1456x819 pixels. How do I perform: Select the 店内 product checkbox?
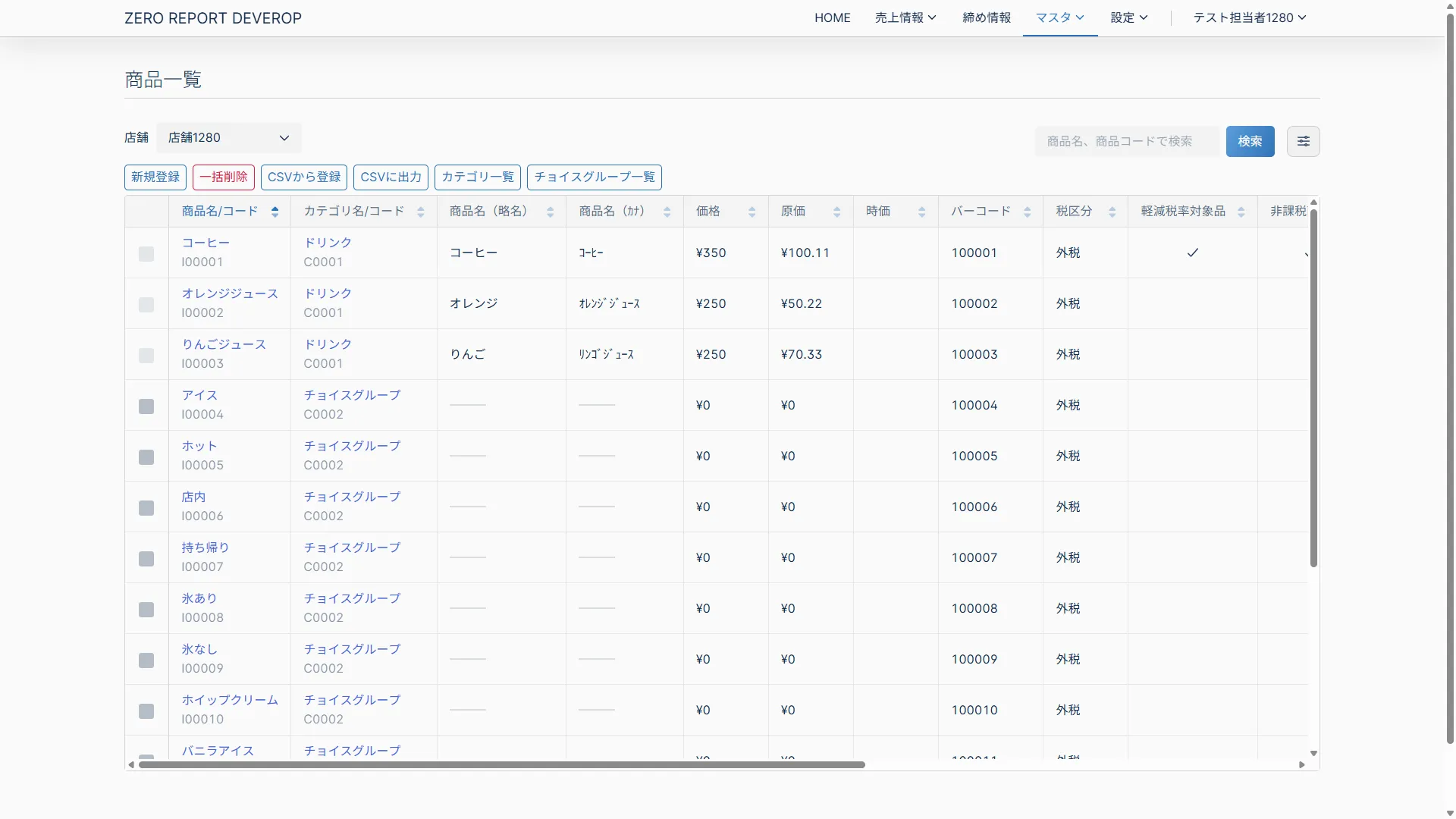[x=146, y=508]
